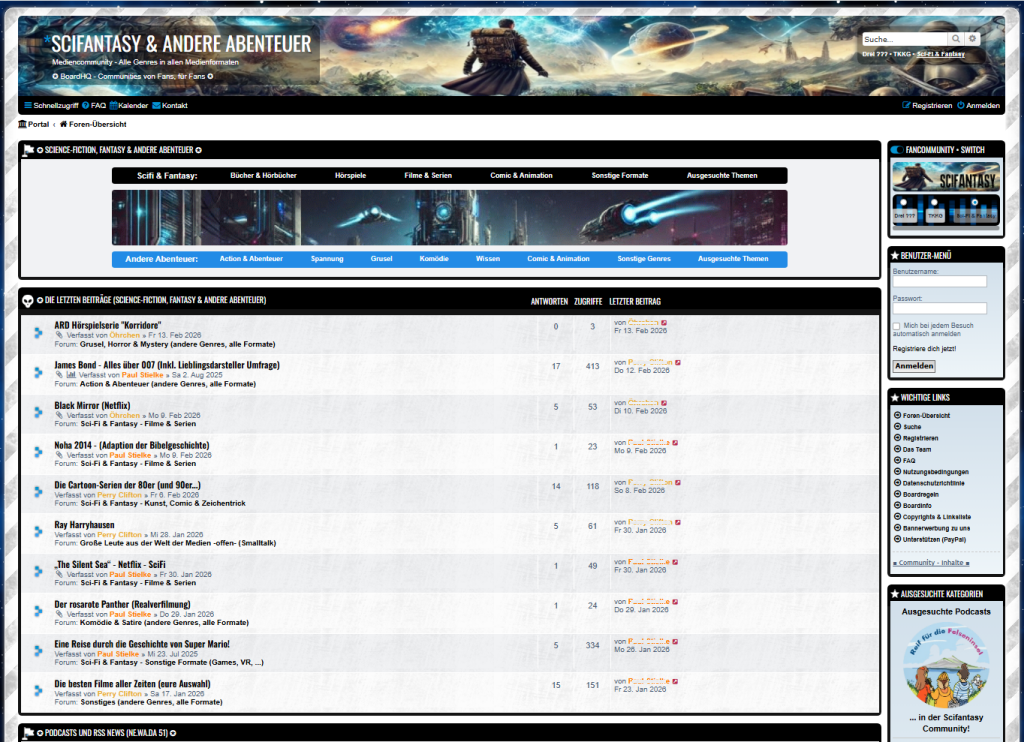The height and width of the screenshot is (742, 1024).
Task: Click the Portal building icon in breadcrumb
Action: pos(22,124)
